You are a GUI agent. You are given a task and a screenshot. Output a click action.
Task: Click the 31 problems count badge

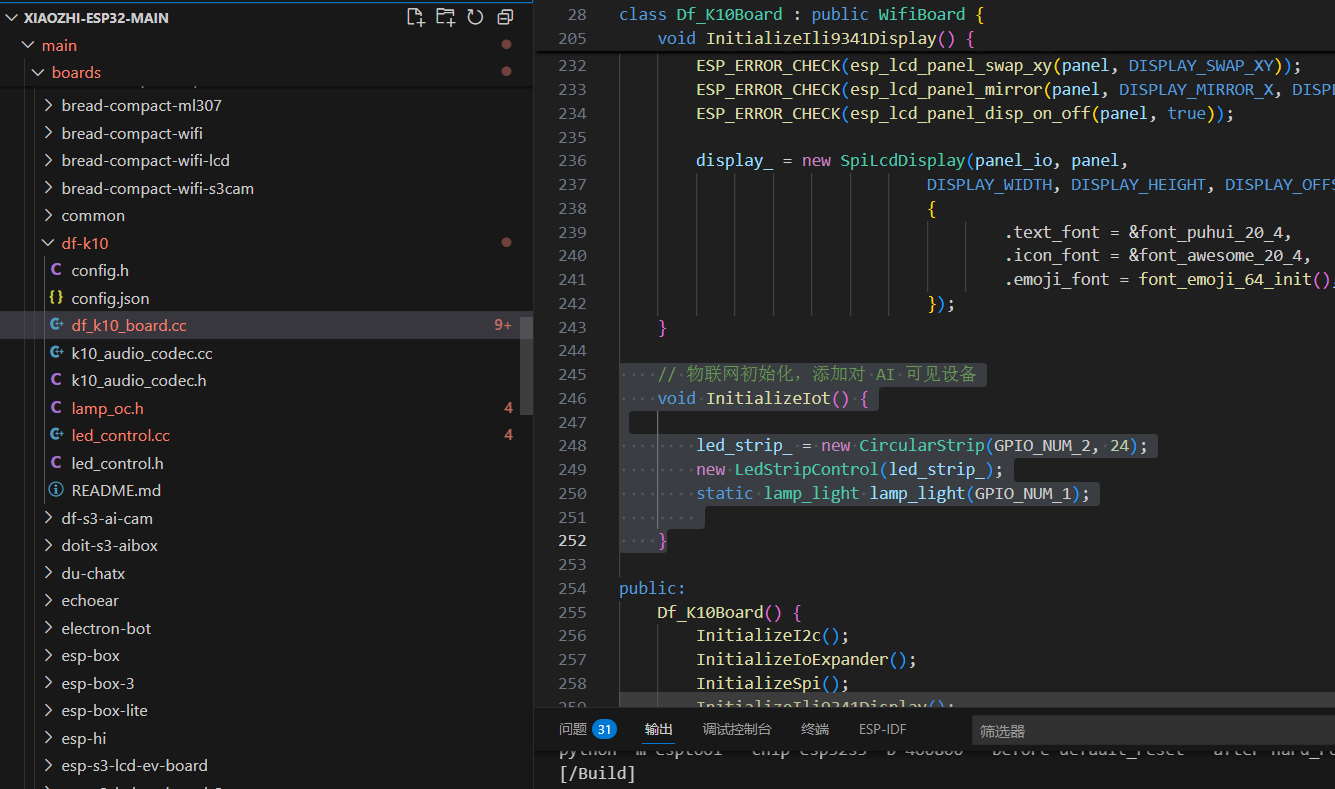click(x=604, y=729)
